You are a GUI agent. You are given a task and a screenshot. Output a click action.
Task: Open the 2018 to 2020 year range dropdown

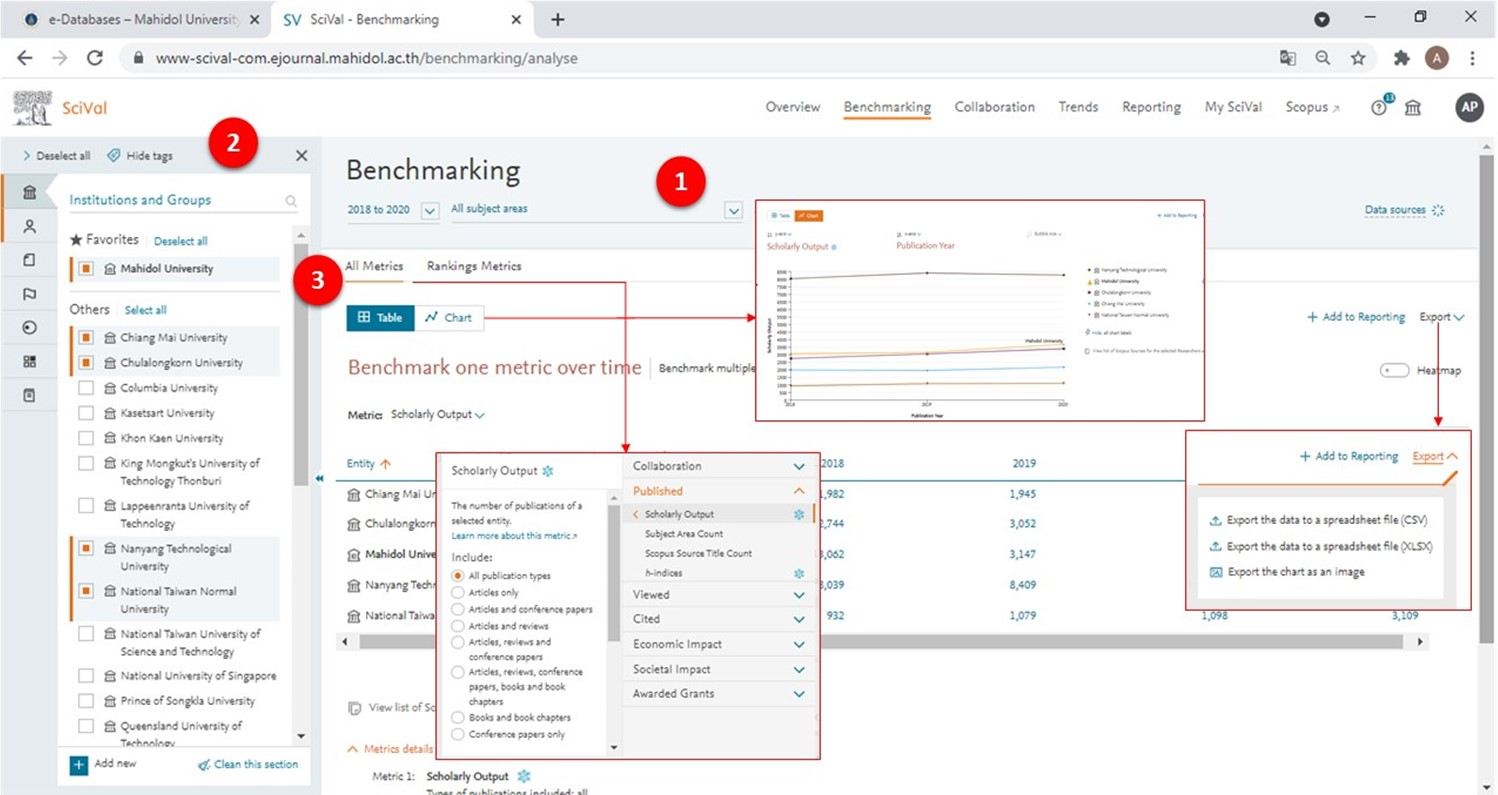tap(430, 210)
